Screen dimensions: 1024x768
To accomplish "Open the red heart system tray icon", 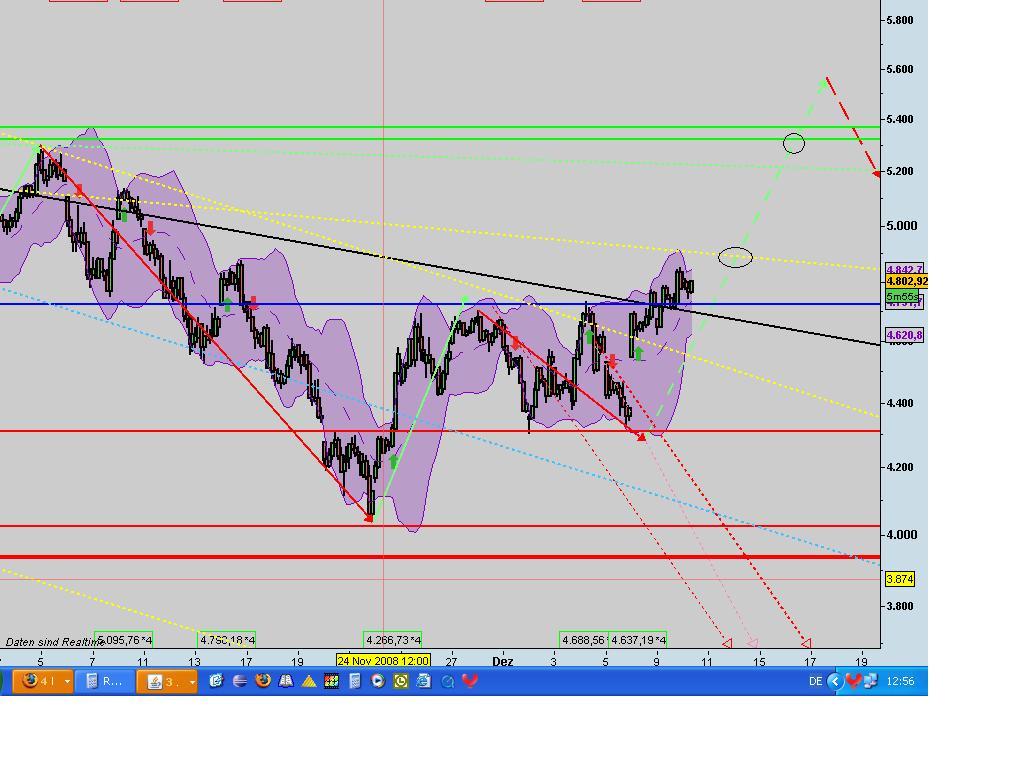I will point(853,681).
